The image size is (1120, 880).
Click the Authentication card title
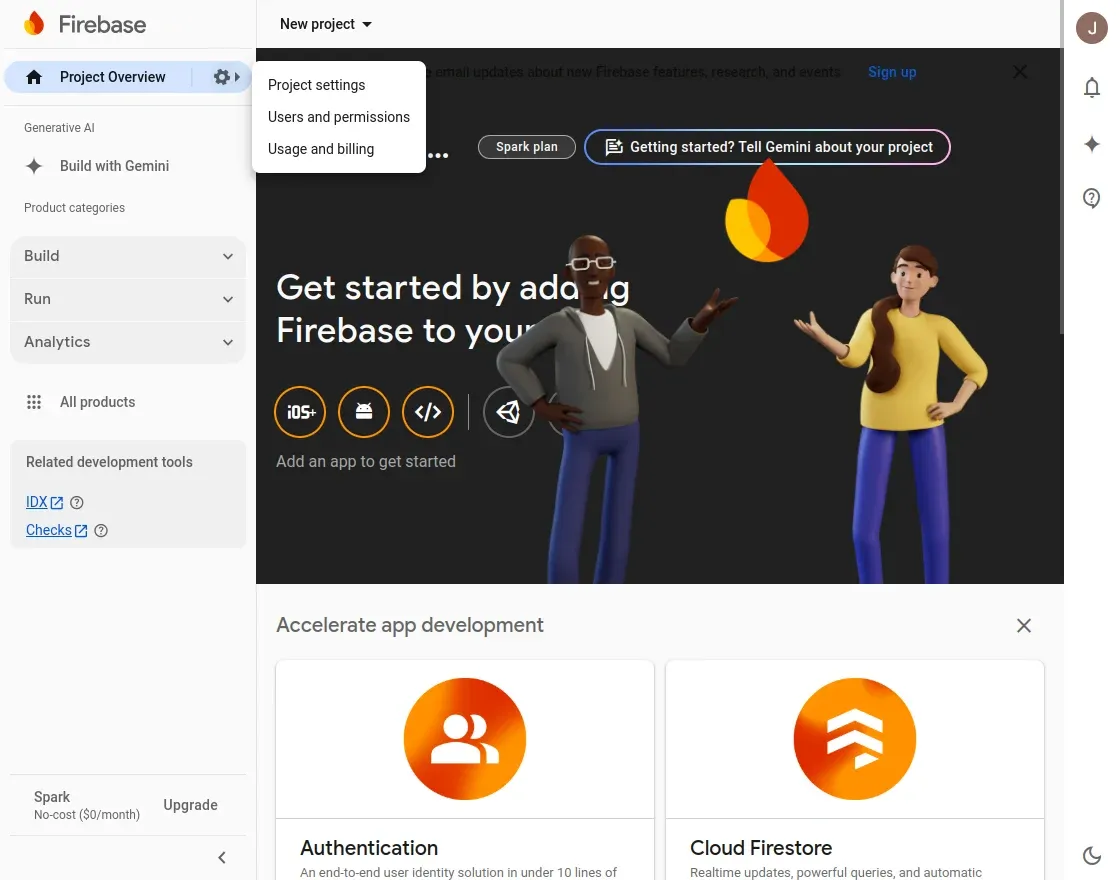(369, 848)
